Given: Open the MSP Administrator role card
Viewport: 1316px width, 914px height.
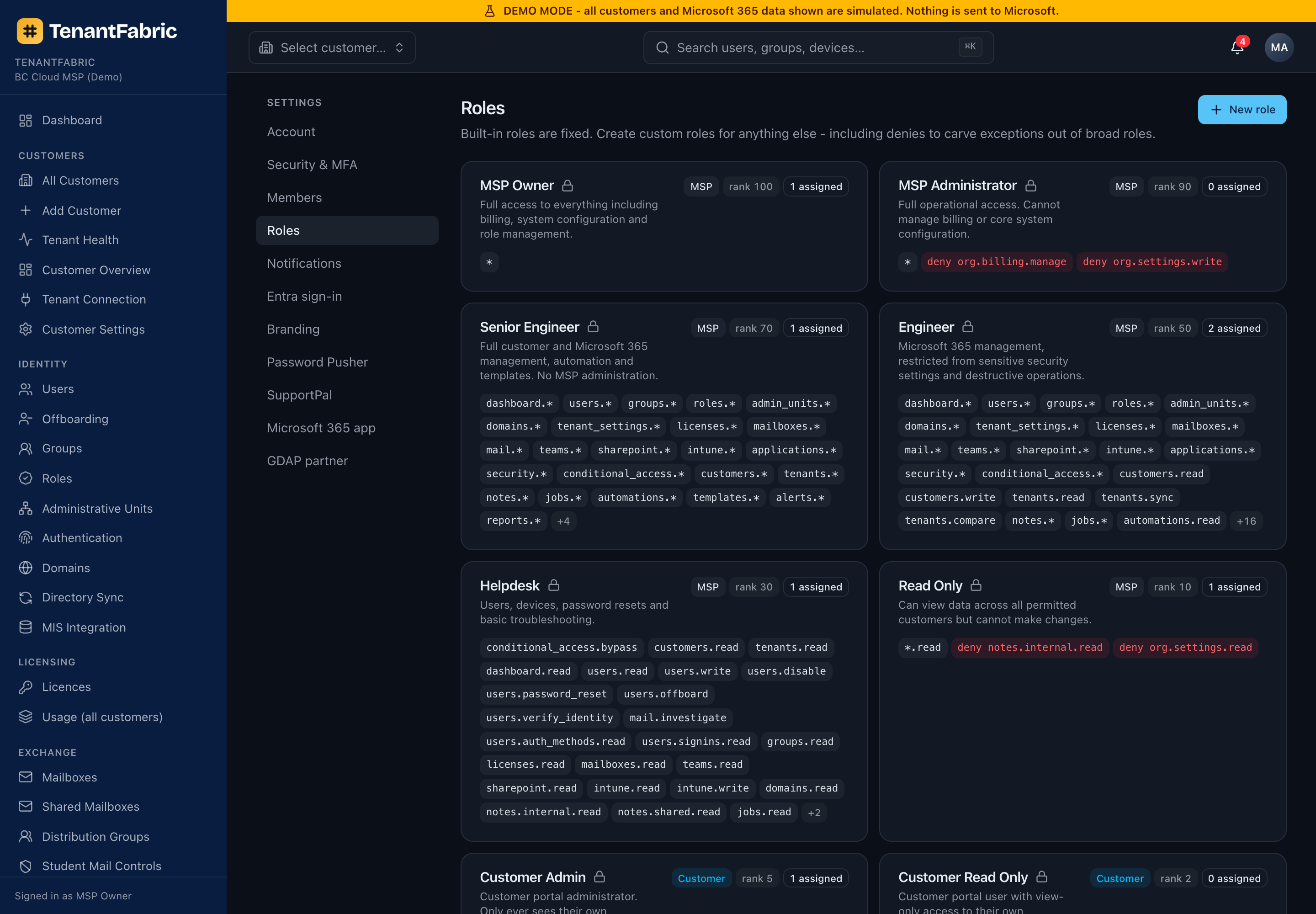Looking at the screenshot, I should coord(1083,226).
